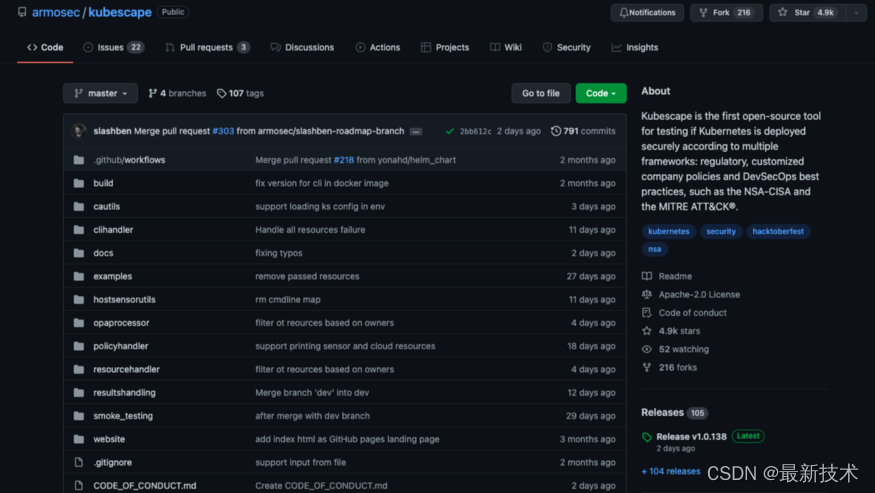This screenshot has height=493, width=875.
Task: Star the kubescape repository
Action: point(808,12)
